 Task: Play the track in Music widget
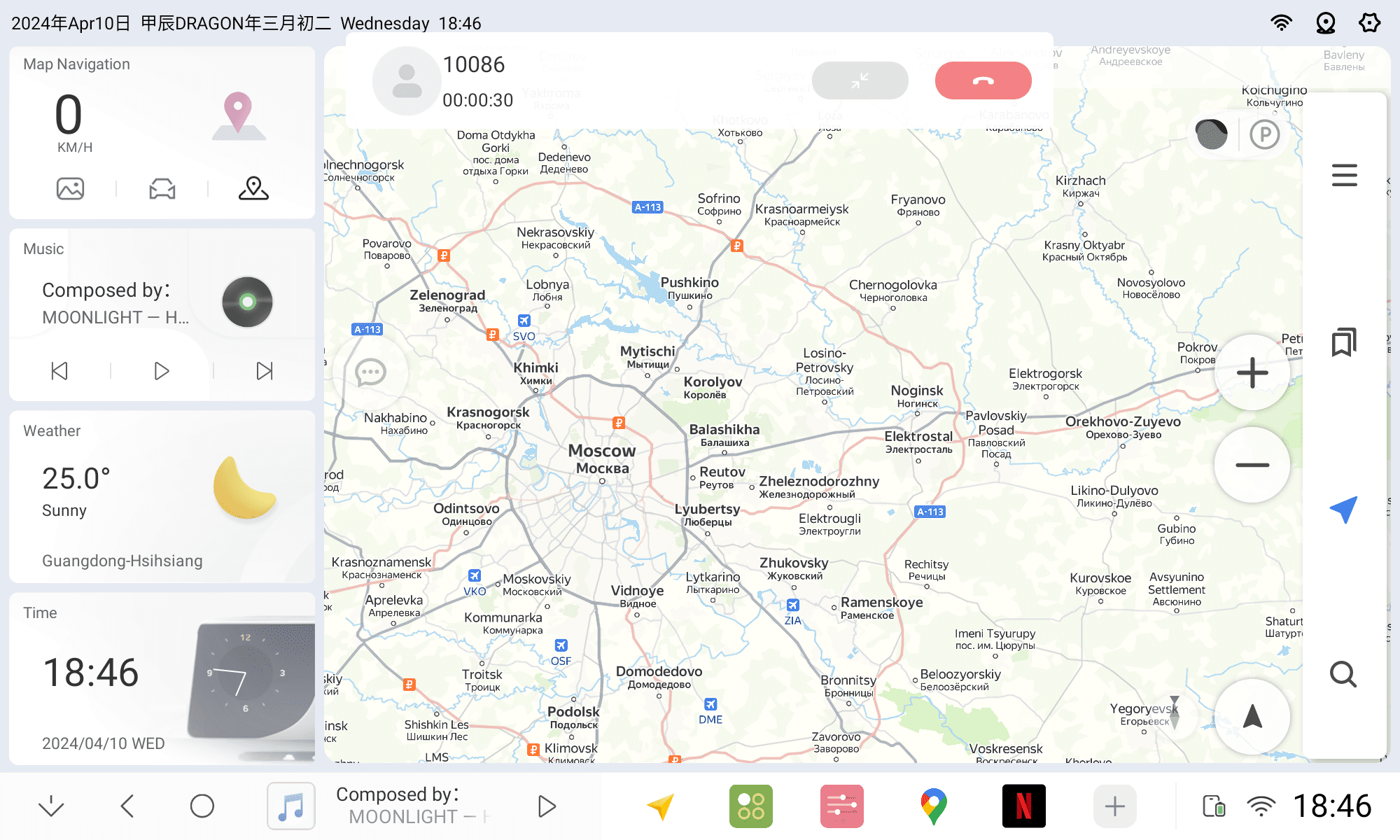(162, 370)
